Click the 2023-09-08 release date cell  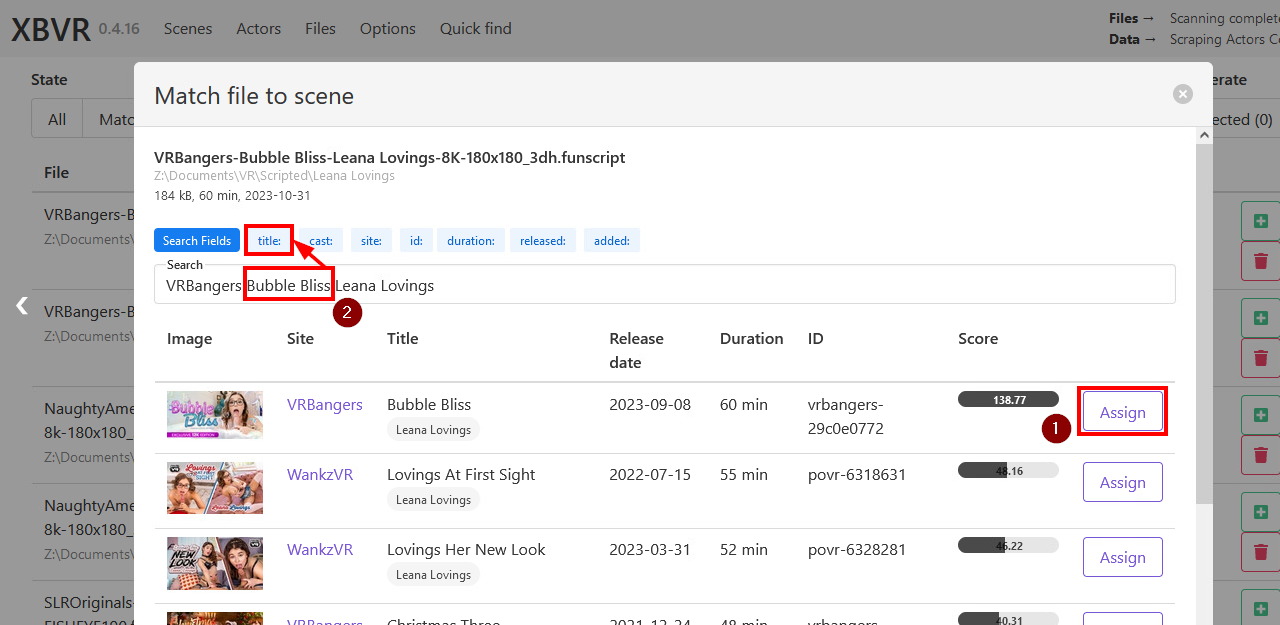650,404
